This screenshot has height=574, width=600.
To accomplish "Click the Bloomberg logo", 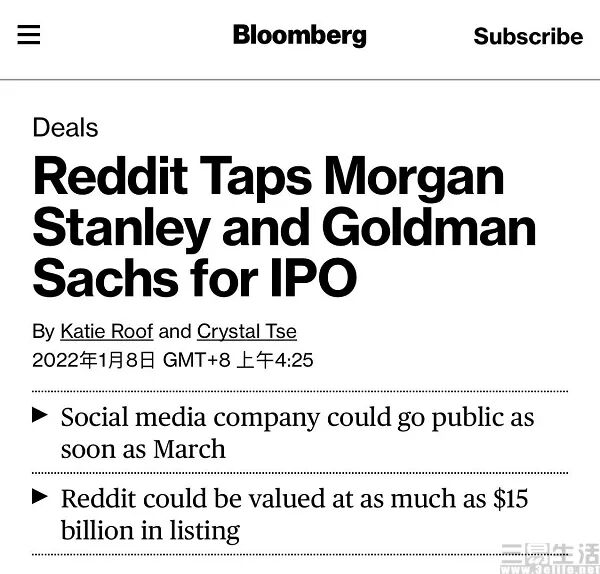I will click(300, 36).
